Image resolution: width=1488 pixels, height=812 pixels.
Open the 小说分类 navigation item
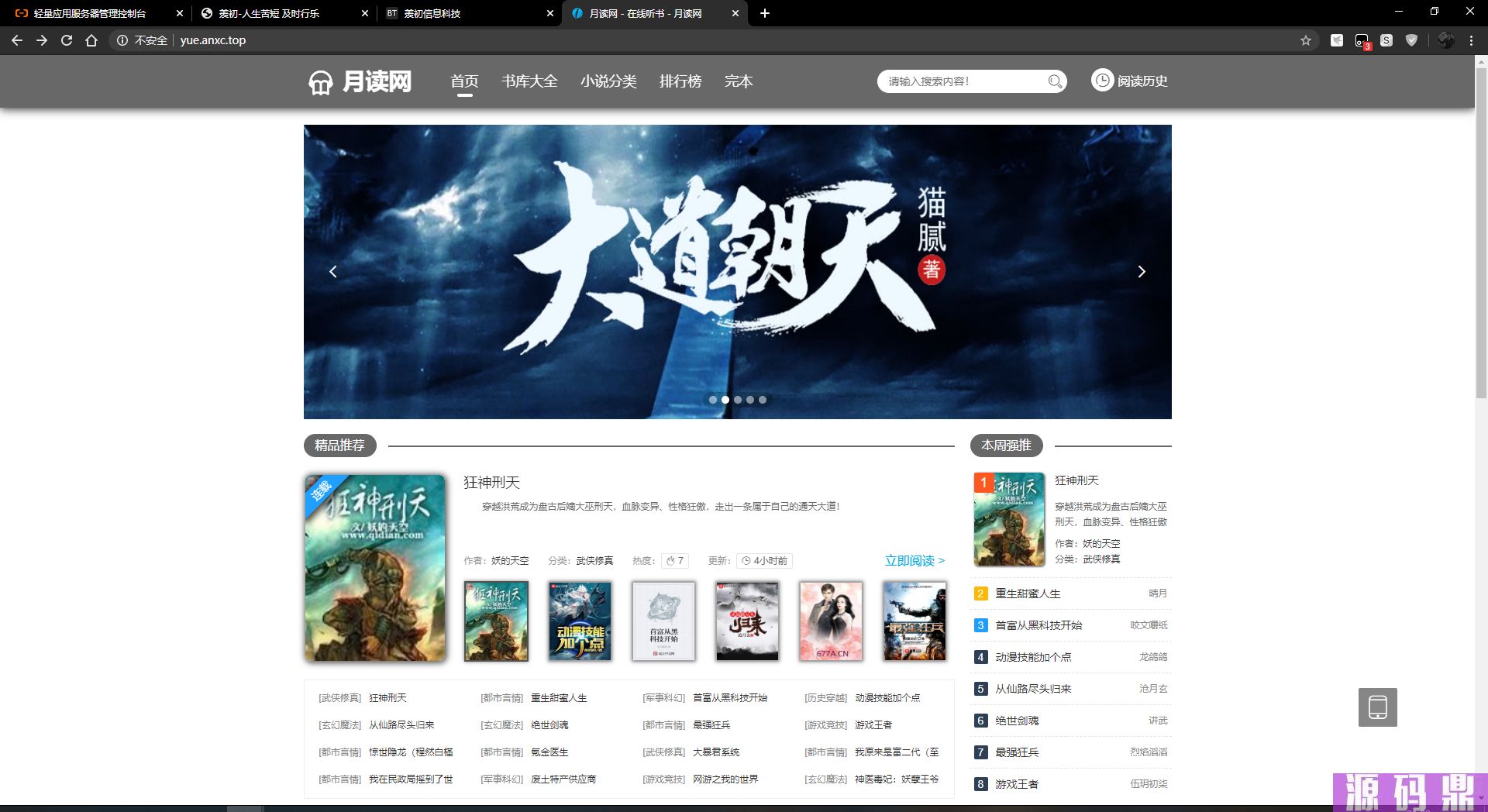click(x=608, y=81)
